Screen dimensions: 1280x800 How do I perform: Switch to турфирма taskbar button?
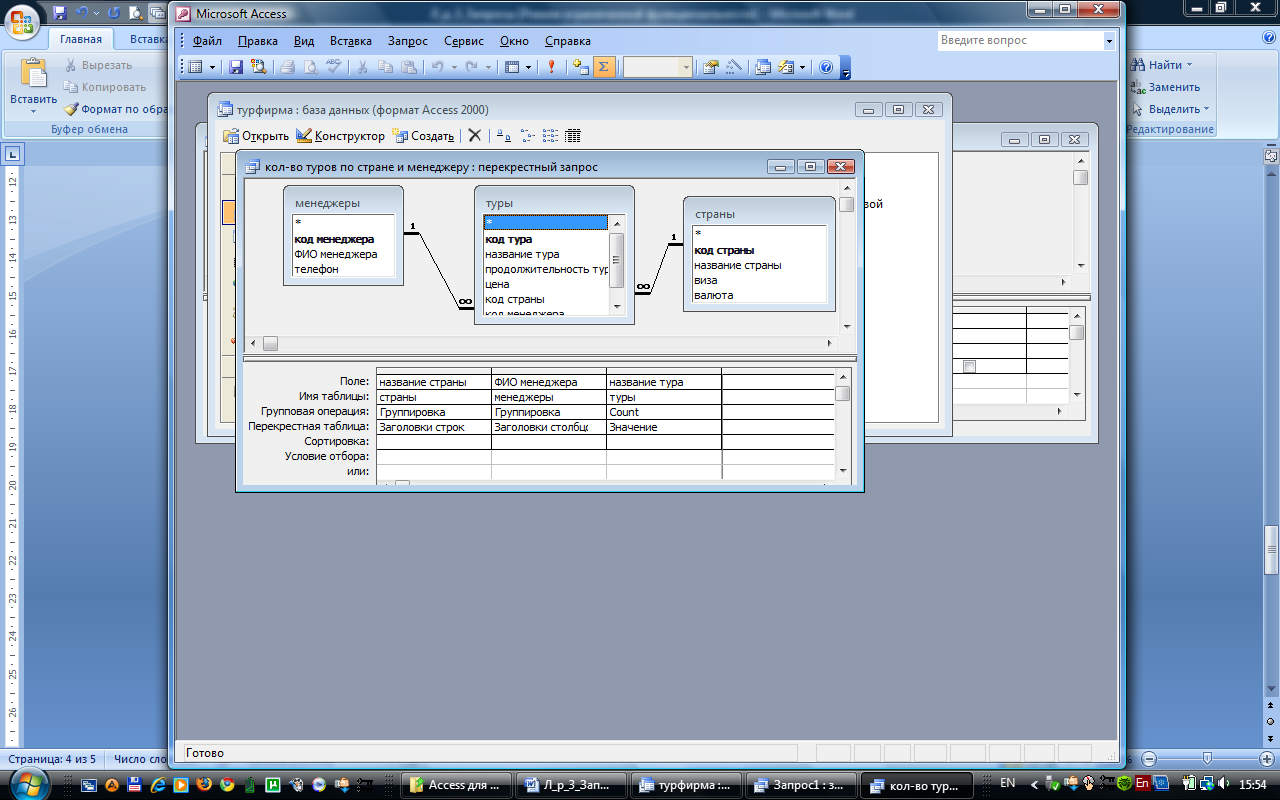pyautogui.click(x=687, y=785)
